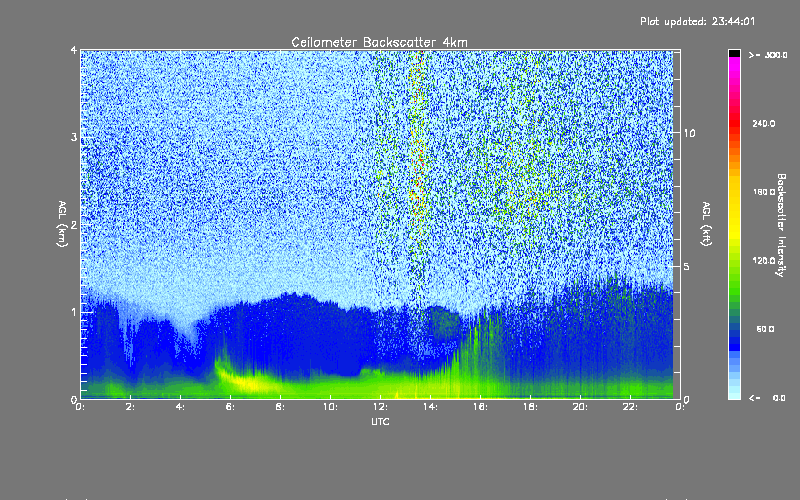Viewport: 800px width, 500px height.
Task: Click the 'AGL (kft)' right axis label
Action: [x=706, y=224]
